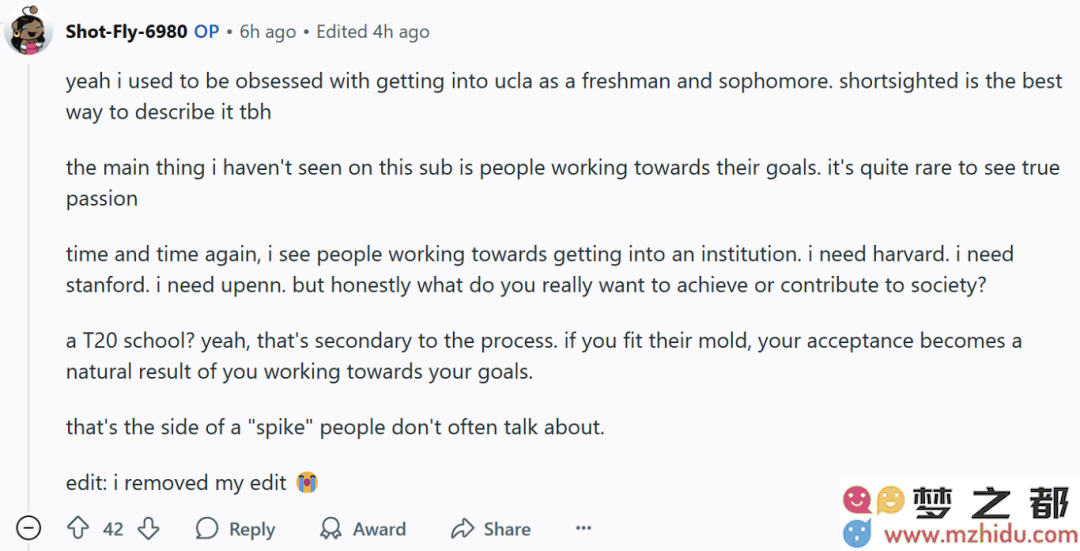Collapse the comment thread with the minus circle
The image size is (1080, 551).
tap(28, 528)
